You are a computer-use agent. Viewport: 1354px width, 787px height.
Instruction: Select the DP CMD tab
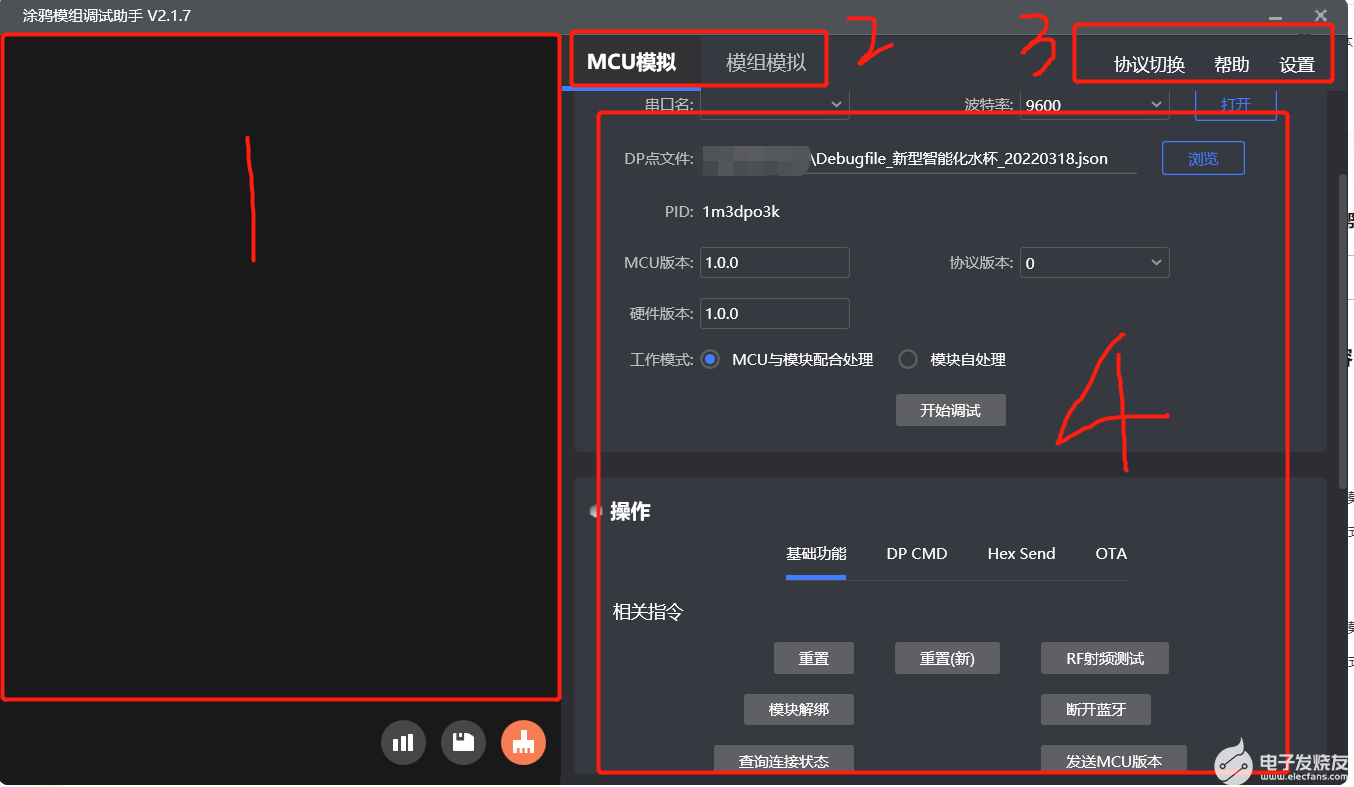click(917, 554)
